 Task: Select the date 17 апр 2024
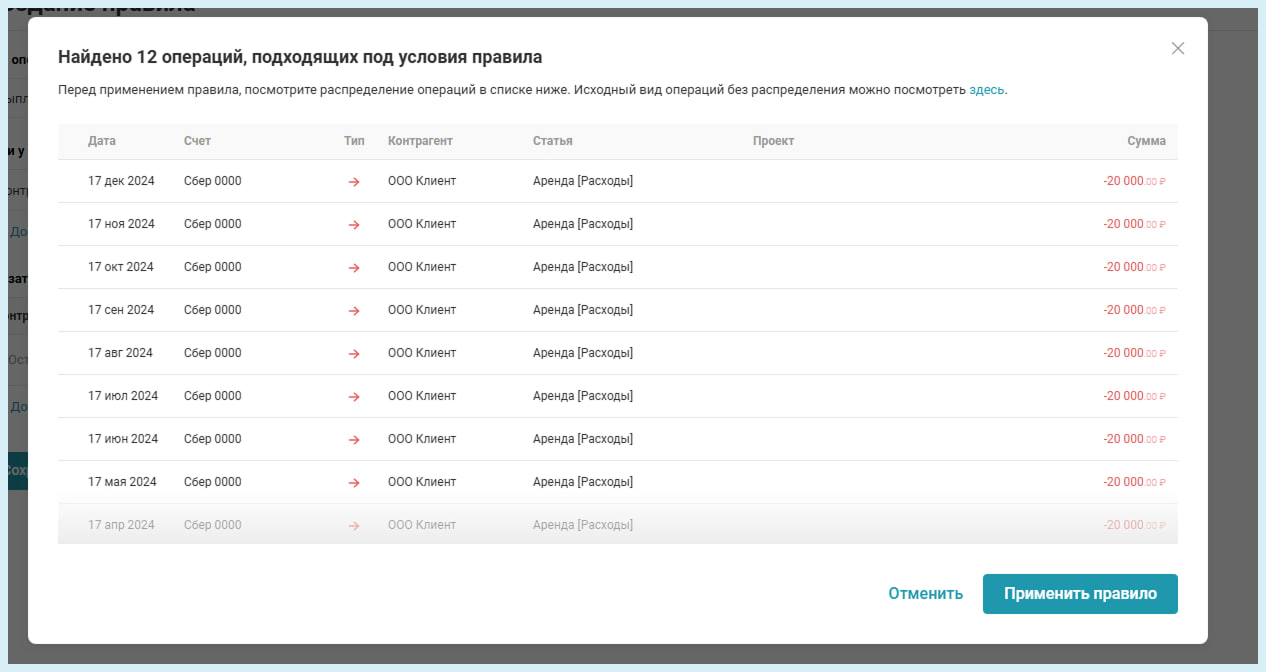coord(121,525)
